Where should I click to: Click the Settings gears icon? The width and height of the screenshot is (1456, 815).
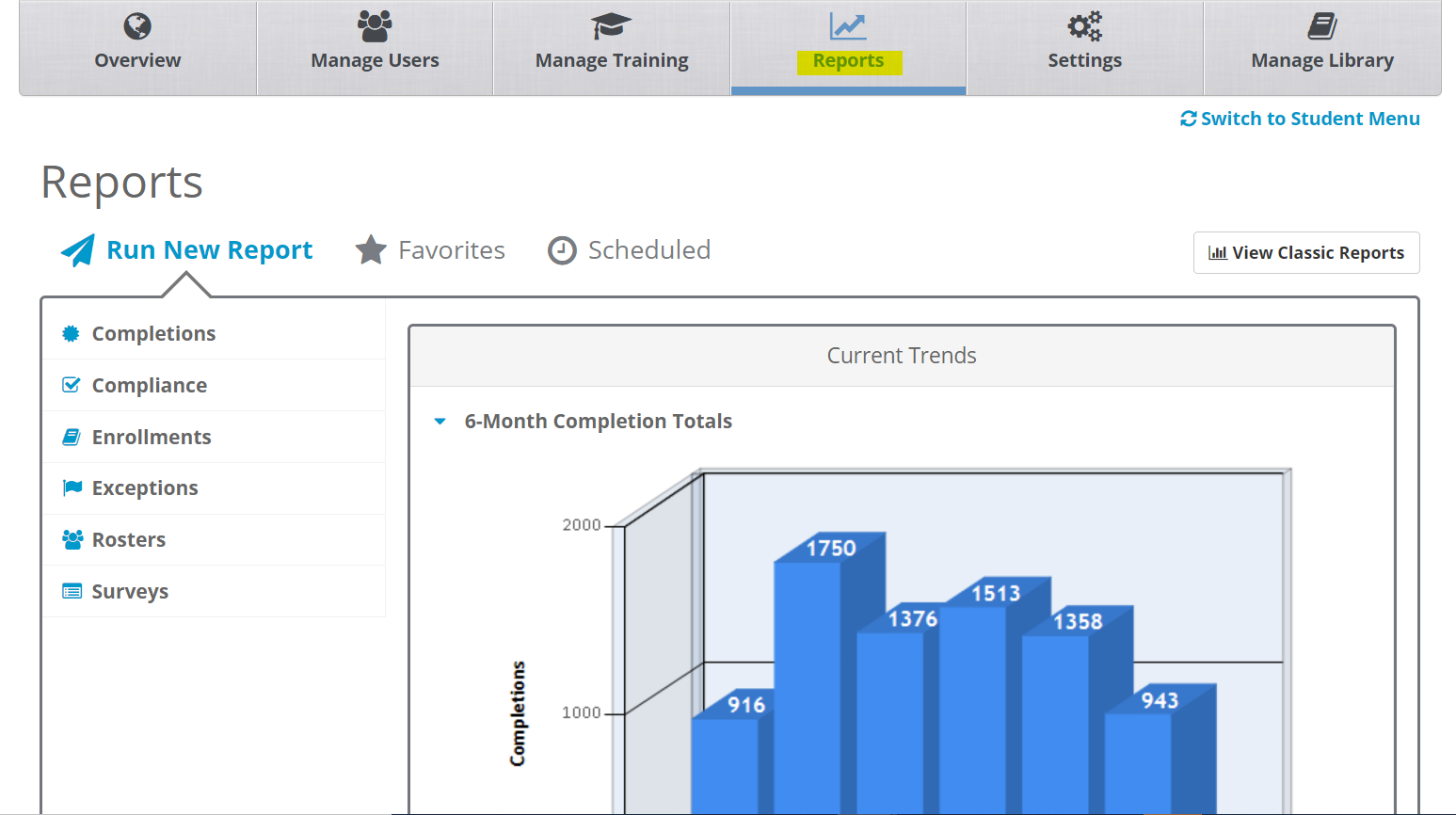1084,26
